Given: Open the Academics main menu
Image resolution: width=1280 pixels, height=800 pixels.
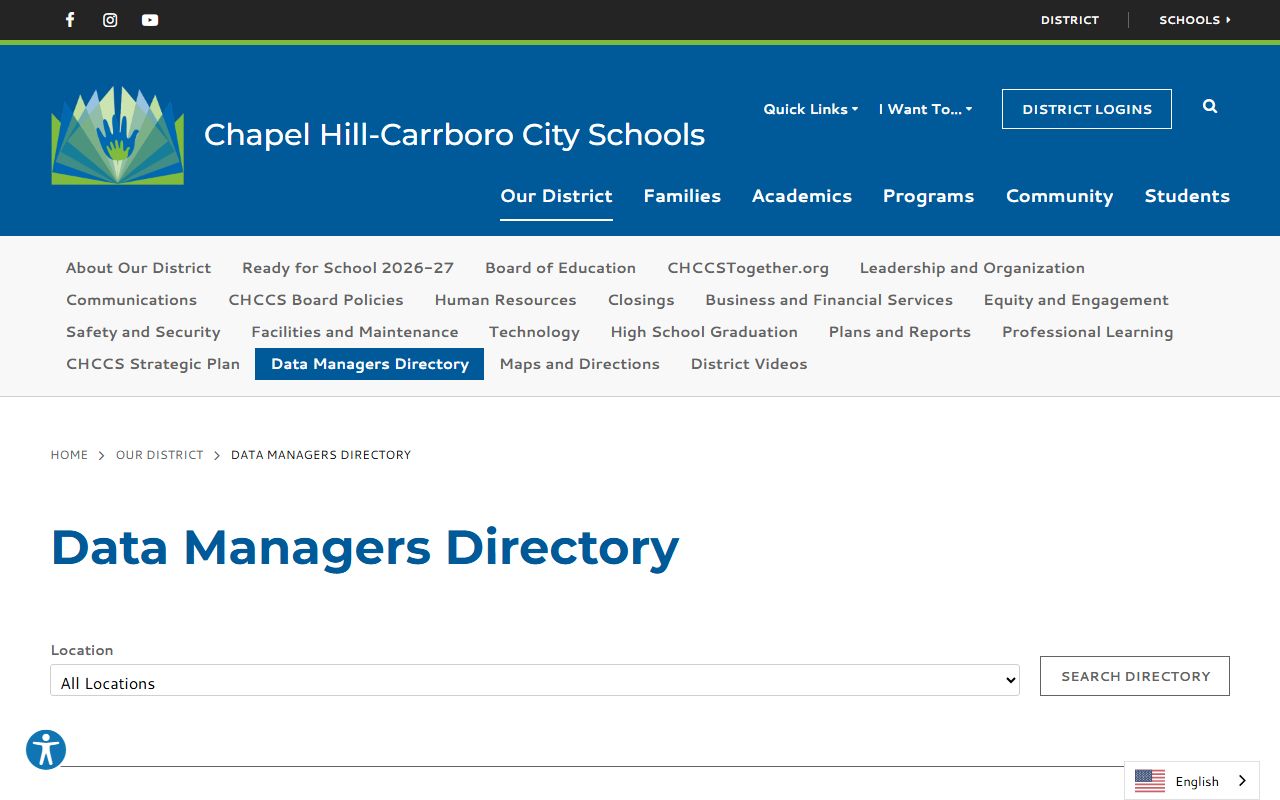Looking at the screenshot, I should tap(802, 196).
